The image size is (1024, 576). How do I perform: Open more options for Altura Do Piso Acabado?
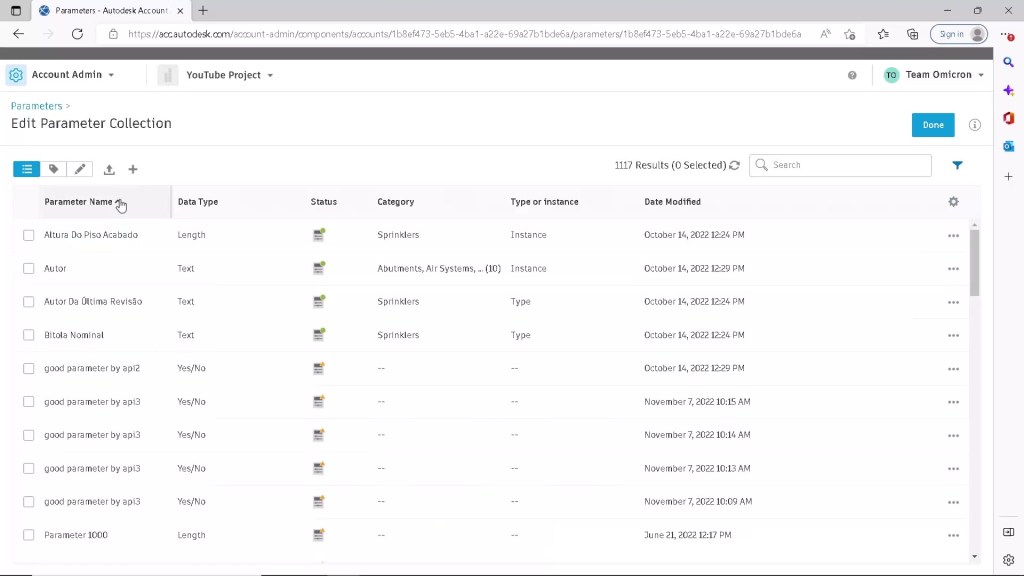tap(953, 236)
